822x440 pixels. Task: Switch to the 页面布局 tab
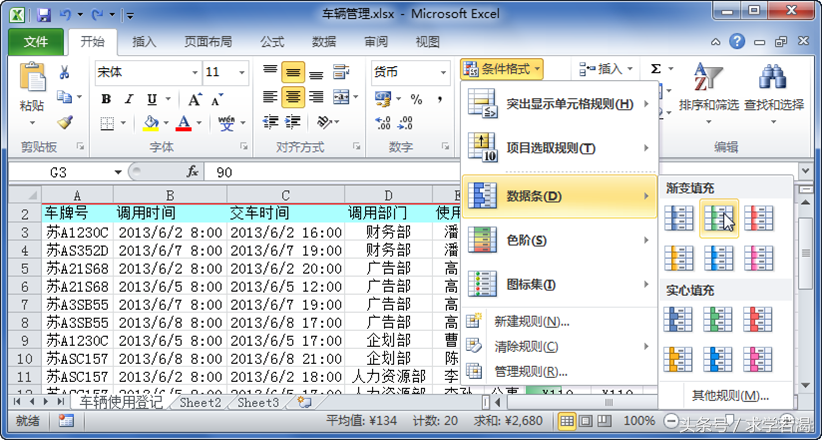pos(208,42)
